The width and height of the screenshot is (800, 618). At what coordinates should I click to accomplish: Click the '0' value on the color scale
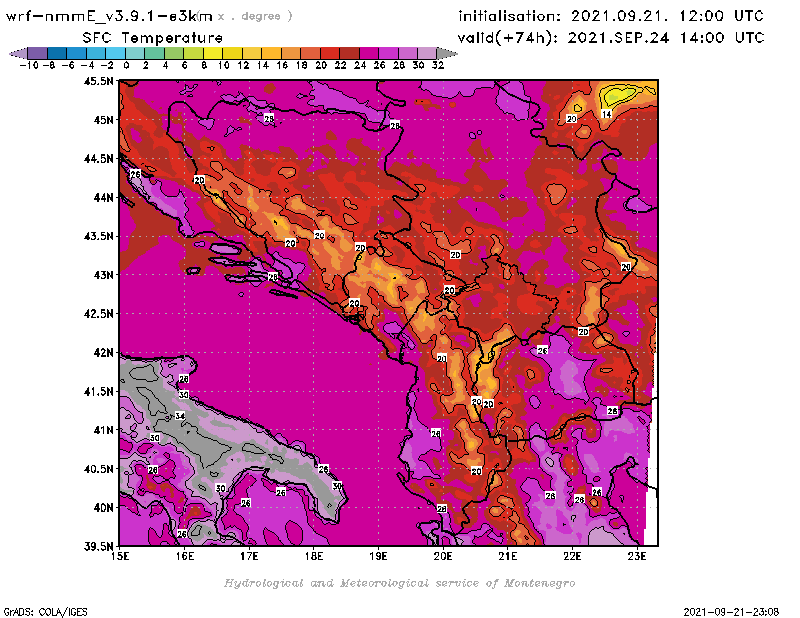[x=126, y=65]
